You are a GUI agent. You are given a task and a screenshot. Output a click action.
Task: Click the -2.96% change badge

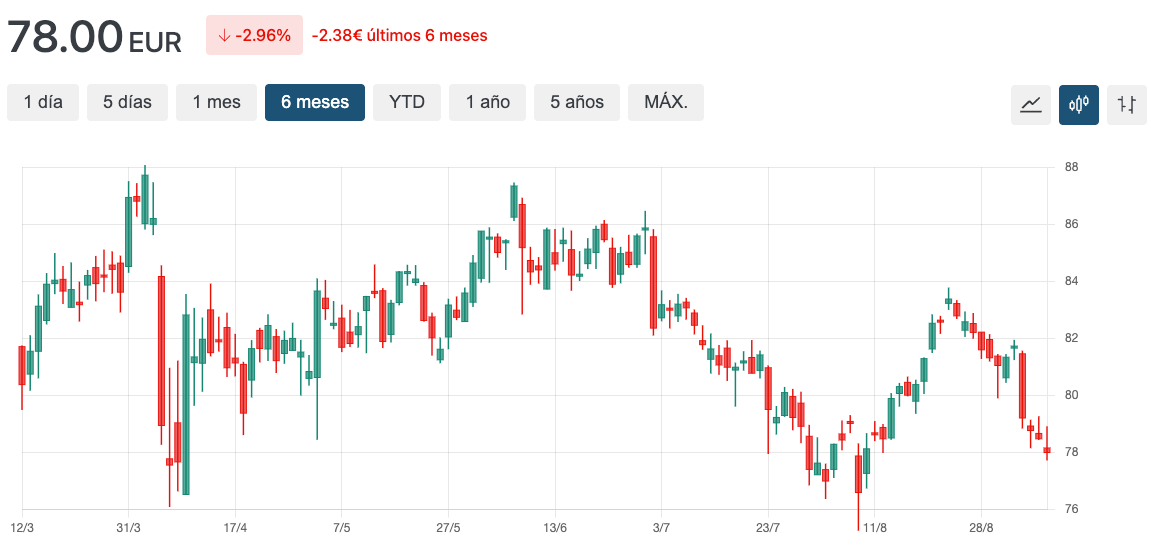point(254,35)
